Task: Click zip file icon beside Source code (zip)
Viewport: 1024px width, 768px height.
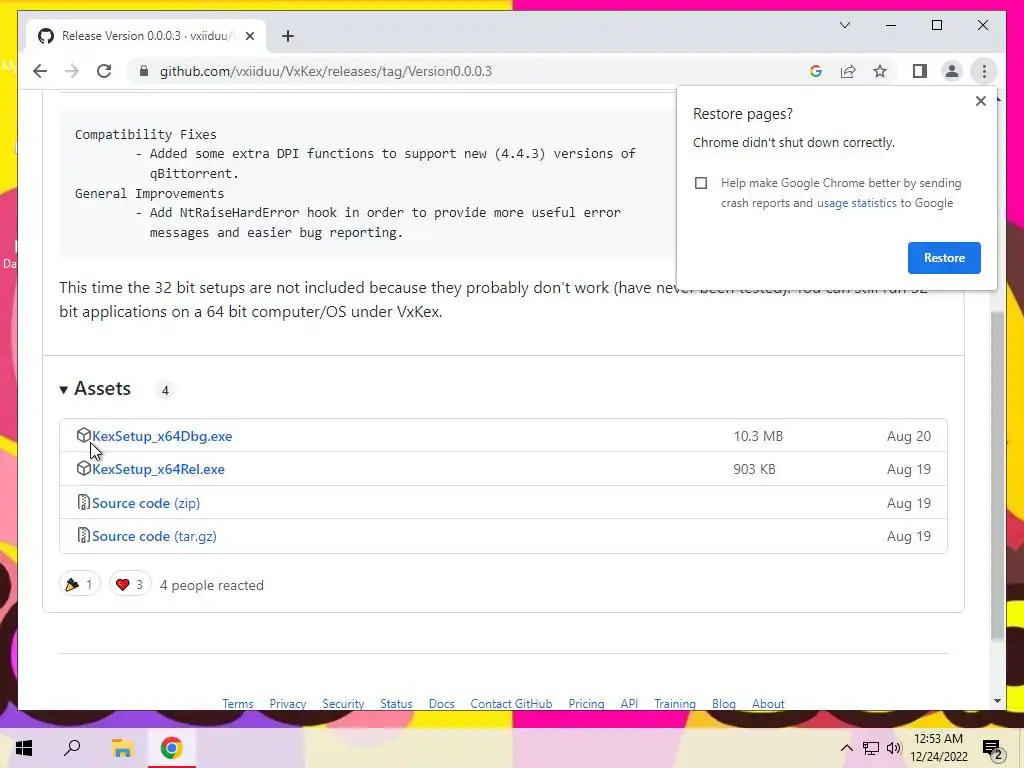Action: (83, 502)
